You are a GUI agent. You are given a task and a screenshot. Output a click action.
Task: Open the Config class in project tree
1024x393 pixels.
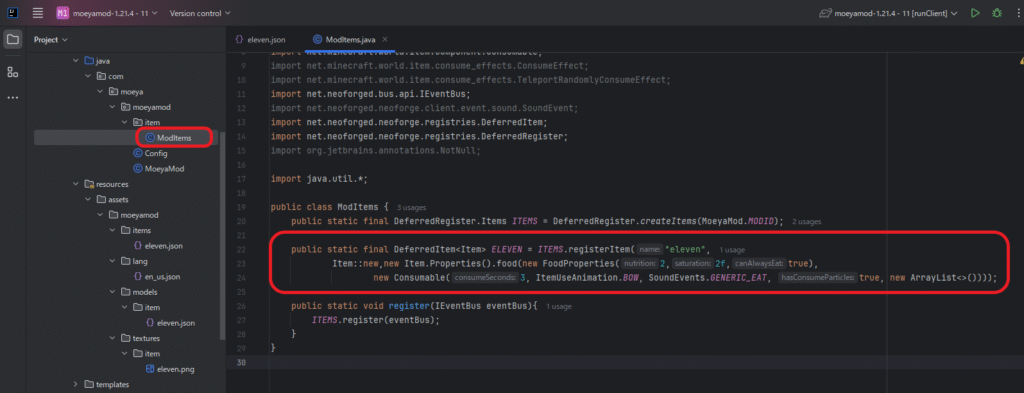[x=151, y=153]
